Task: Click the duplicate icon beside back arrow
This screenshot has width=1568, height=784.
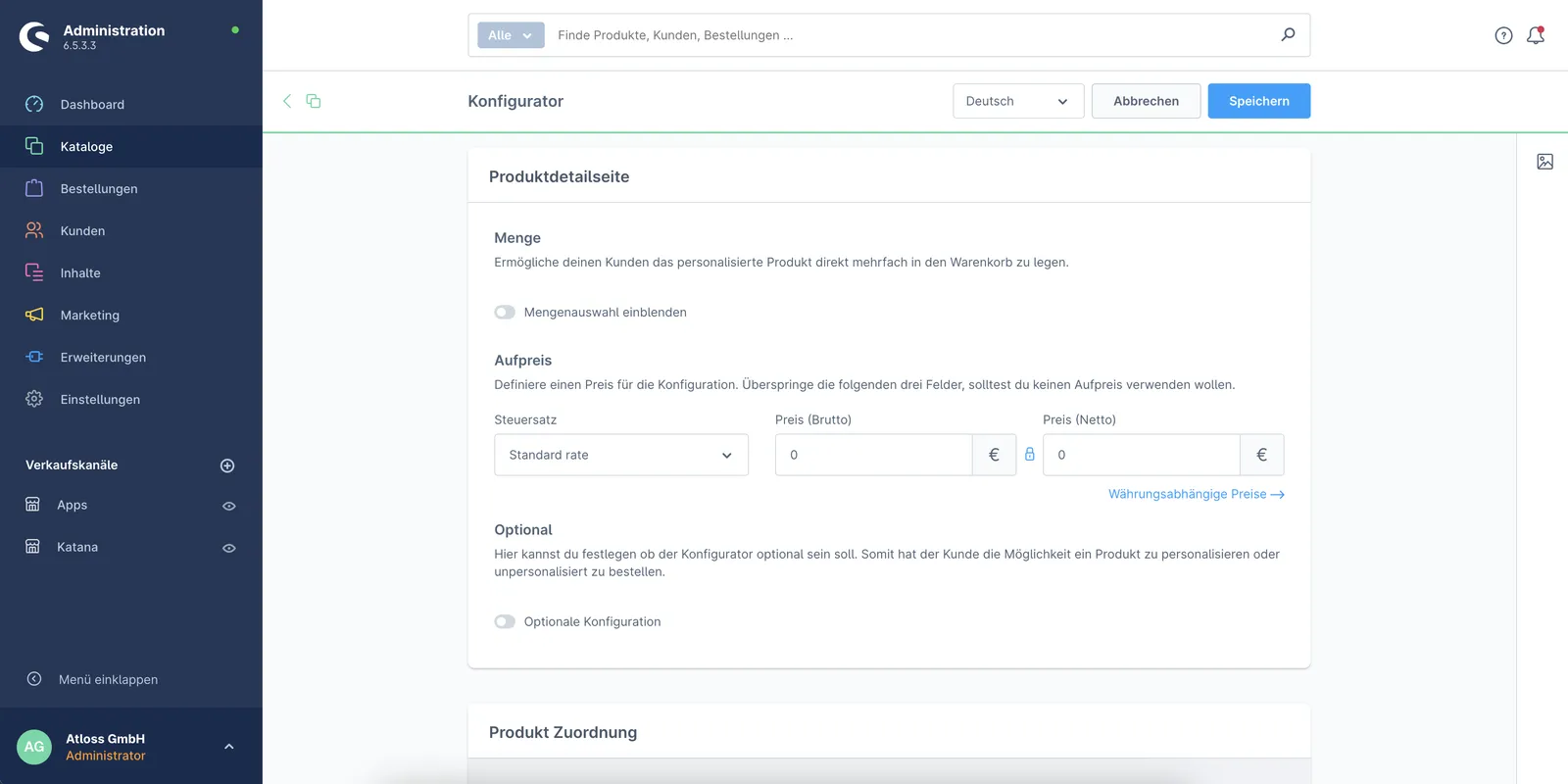Action: (314, 101)
